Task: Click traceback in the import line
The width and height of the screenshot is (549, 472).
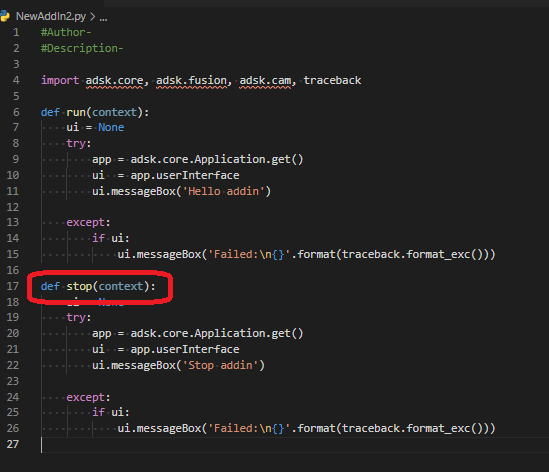Action: coord(332,81)
